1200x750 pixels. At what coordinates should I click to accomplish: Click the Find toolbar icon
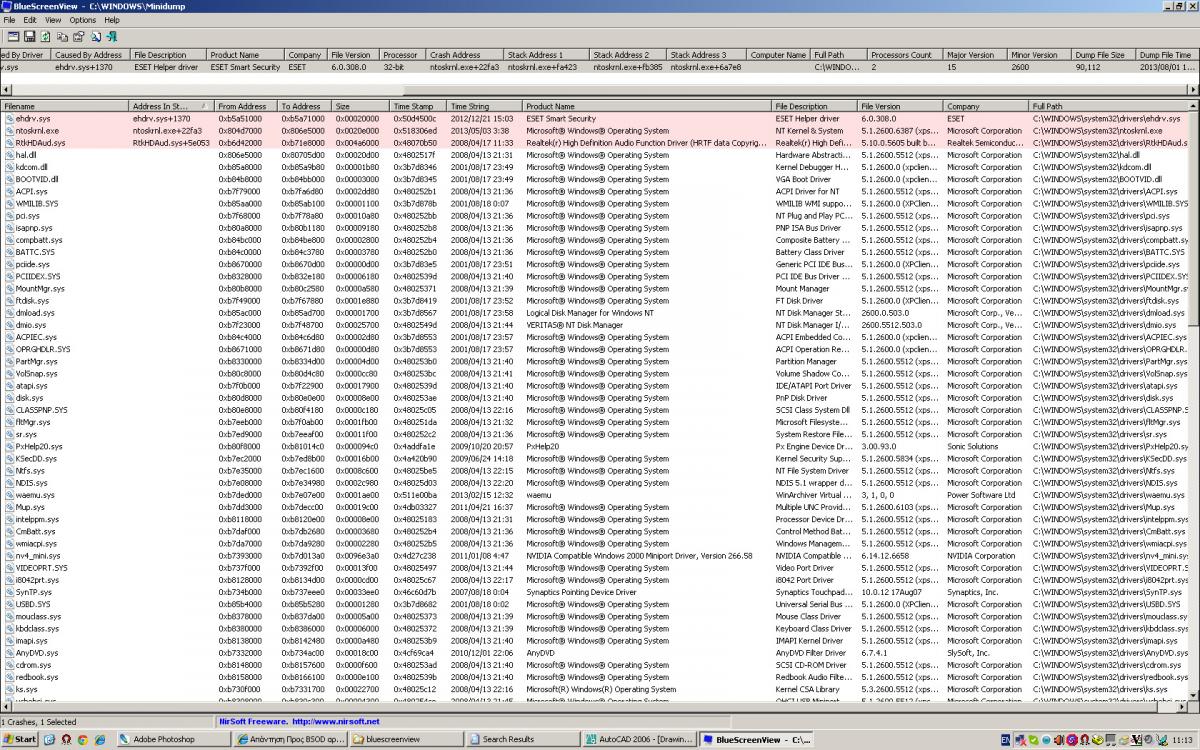tap(96, 36)
